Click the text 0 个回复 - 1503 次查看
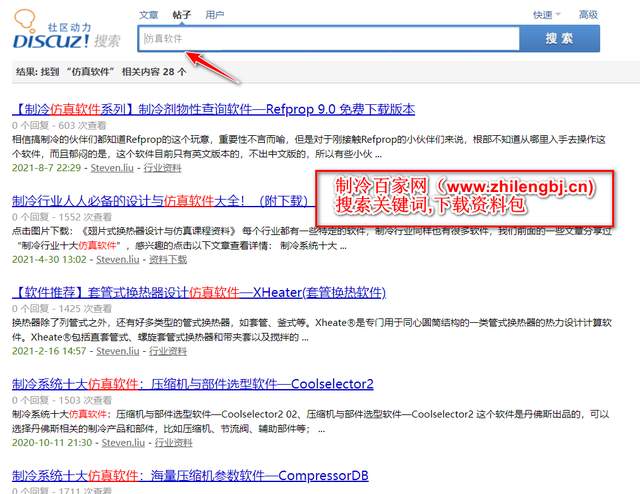Screen dimensions: 640x494 click(x=62, y=400)
